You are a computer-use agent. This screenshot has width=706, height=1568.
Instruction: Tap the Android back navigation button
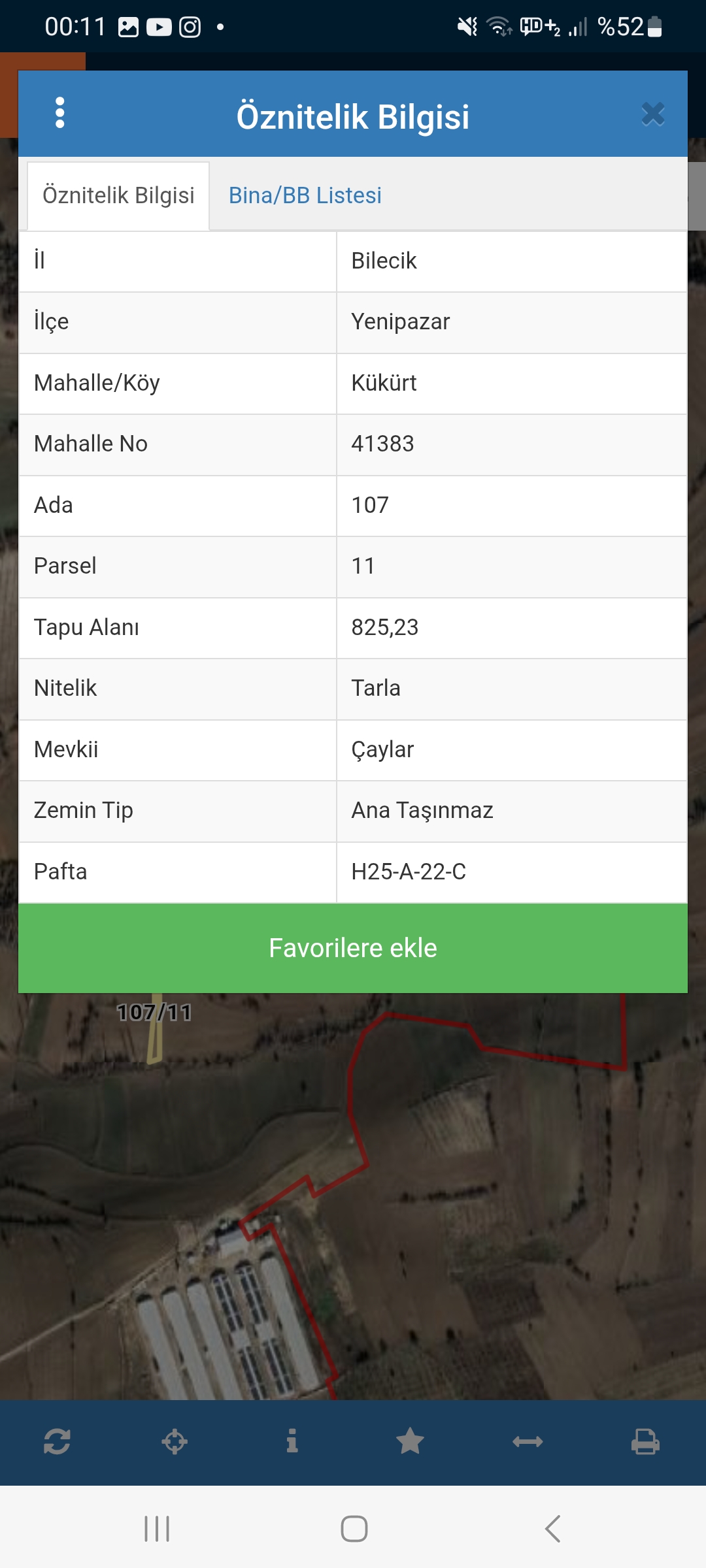(553, 1529)
